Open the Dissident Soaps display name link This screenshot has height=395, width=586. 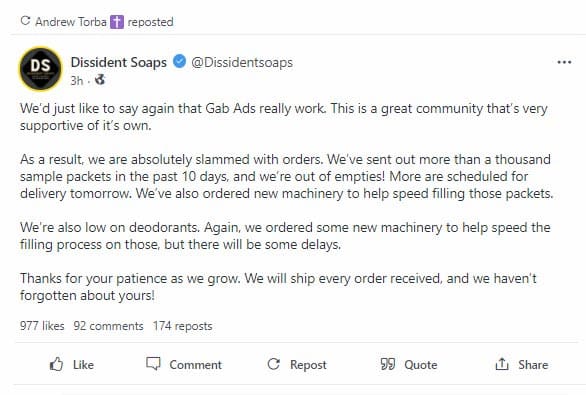pos(119,62)
